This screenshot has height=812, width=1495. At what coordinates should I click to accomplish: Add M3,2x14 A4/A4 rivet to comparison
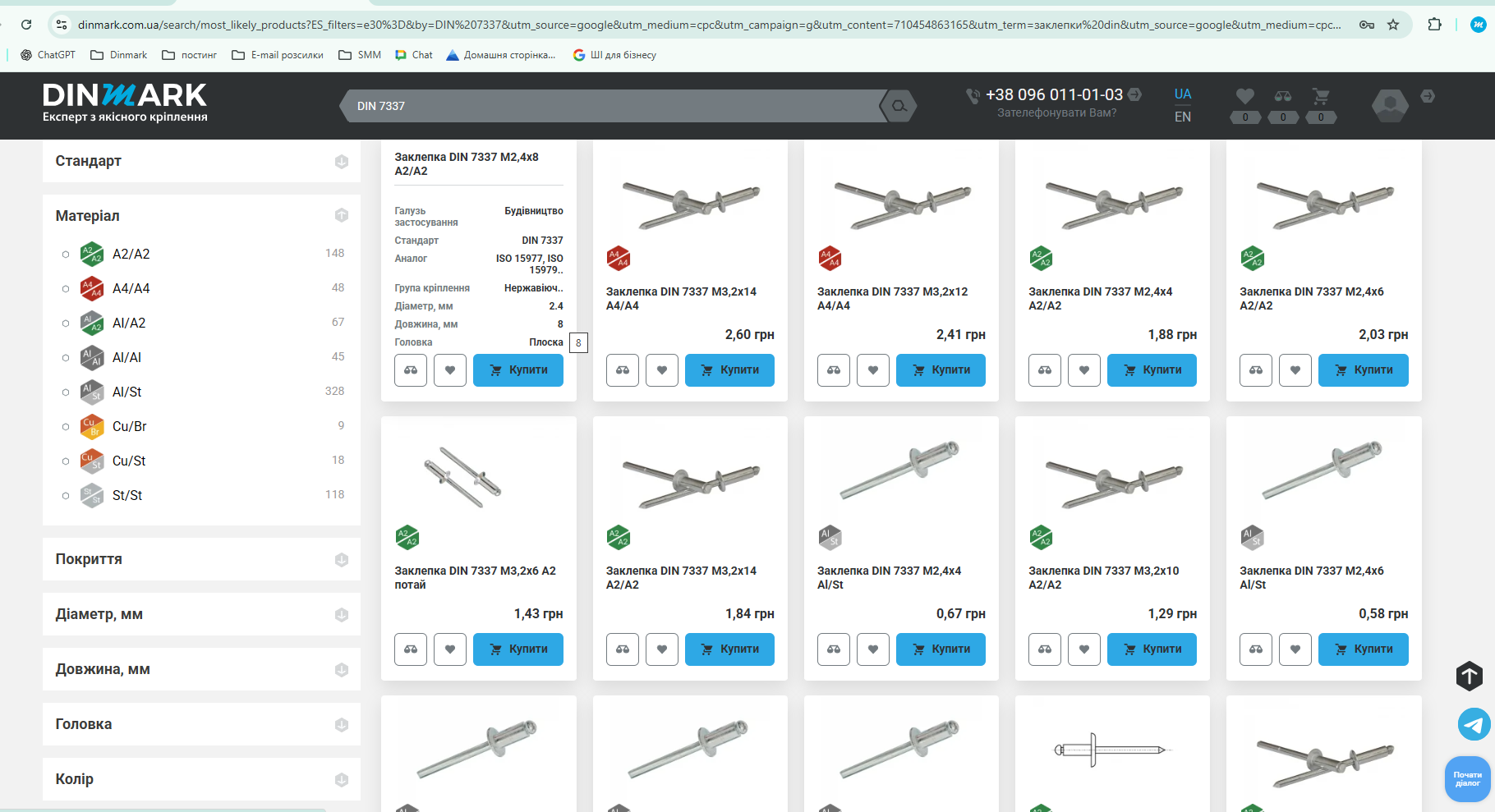coord(623,370)
